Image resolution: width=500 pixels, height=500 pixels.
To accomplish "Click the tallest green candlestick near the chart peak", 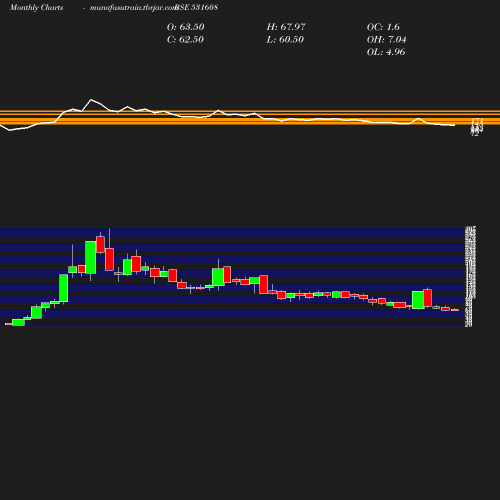I will coord(91,257).
